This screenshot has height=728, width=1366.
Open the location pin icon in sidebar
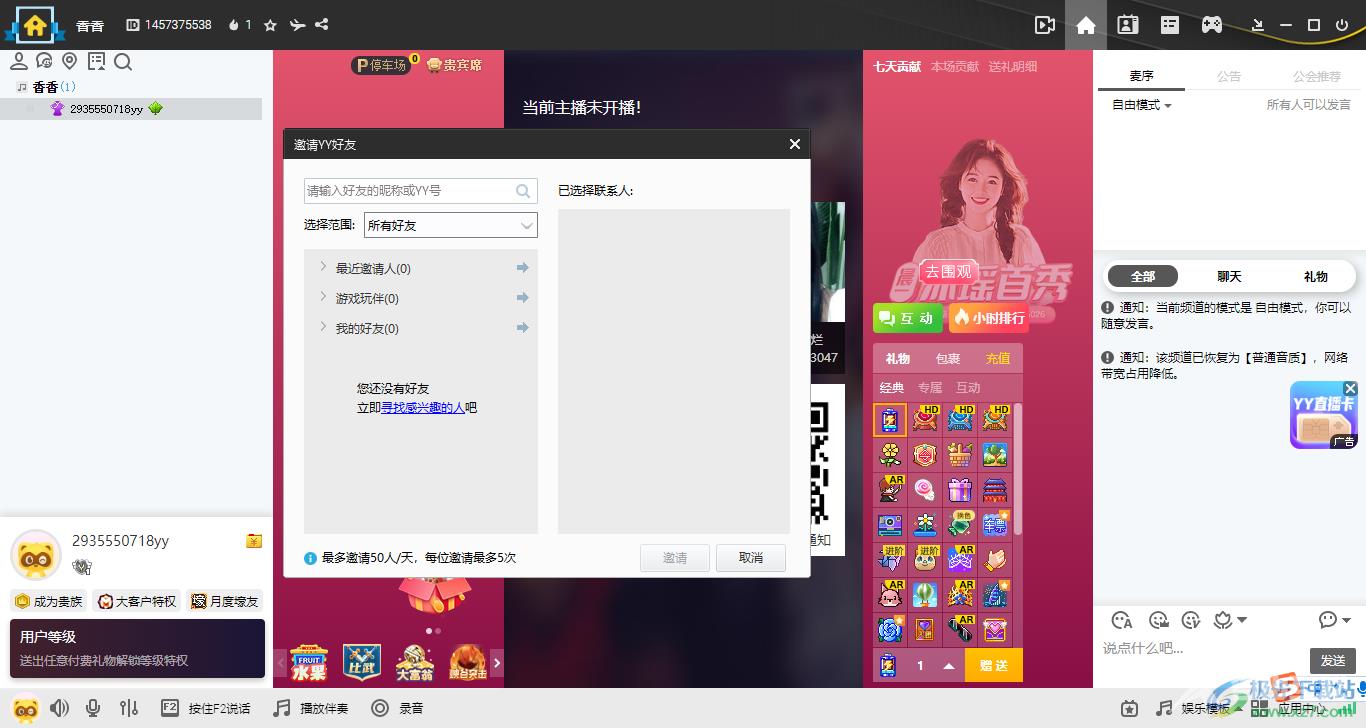70,62
